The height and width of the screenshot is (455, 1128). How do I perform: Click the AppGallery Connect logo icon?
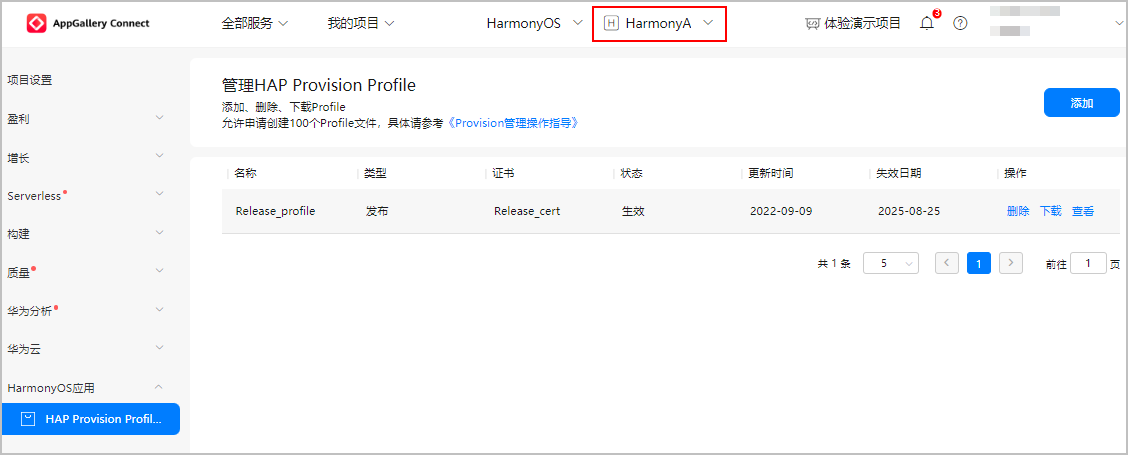(37, 24)
